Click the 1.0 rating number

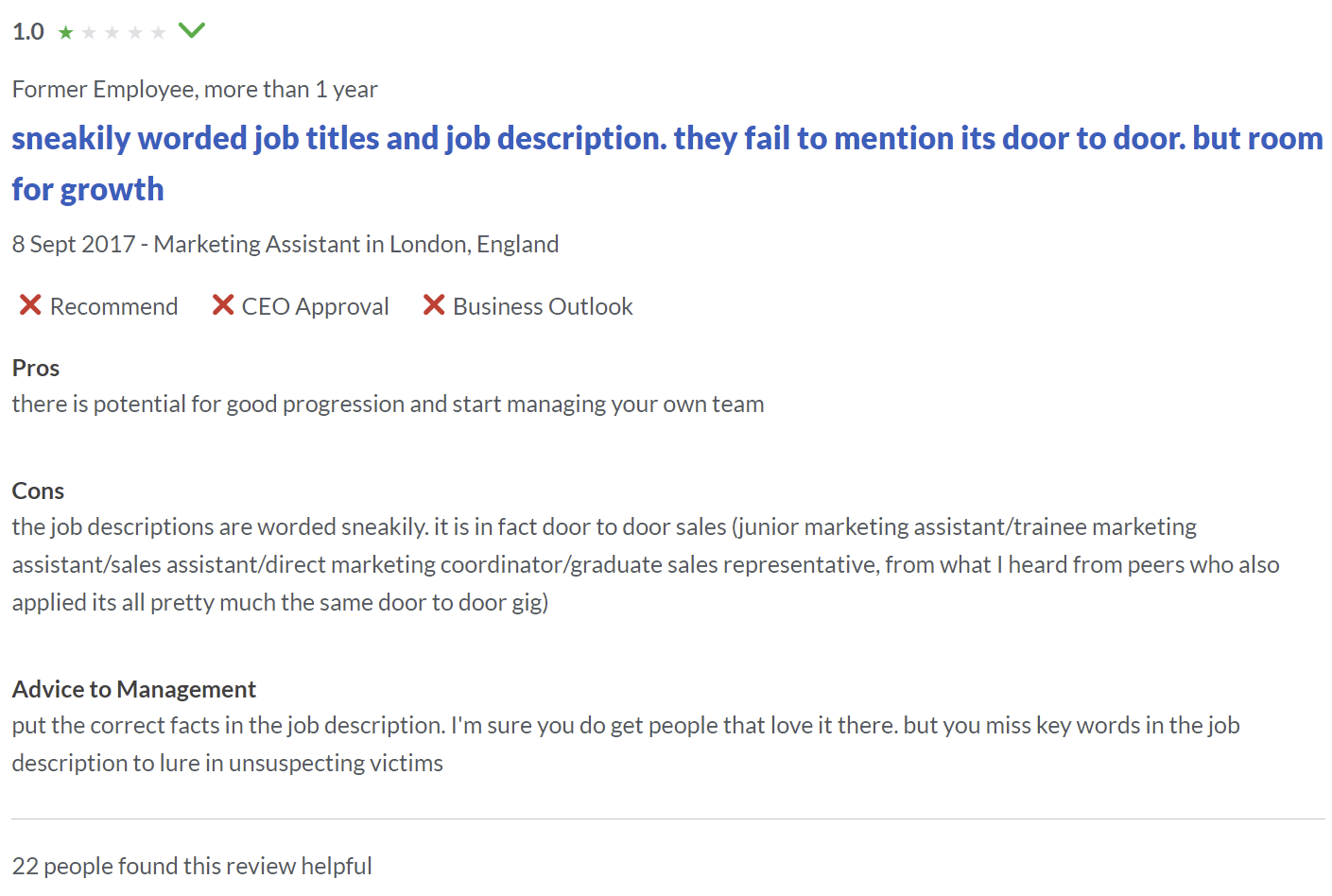coord(28,32)
